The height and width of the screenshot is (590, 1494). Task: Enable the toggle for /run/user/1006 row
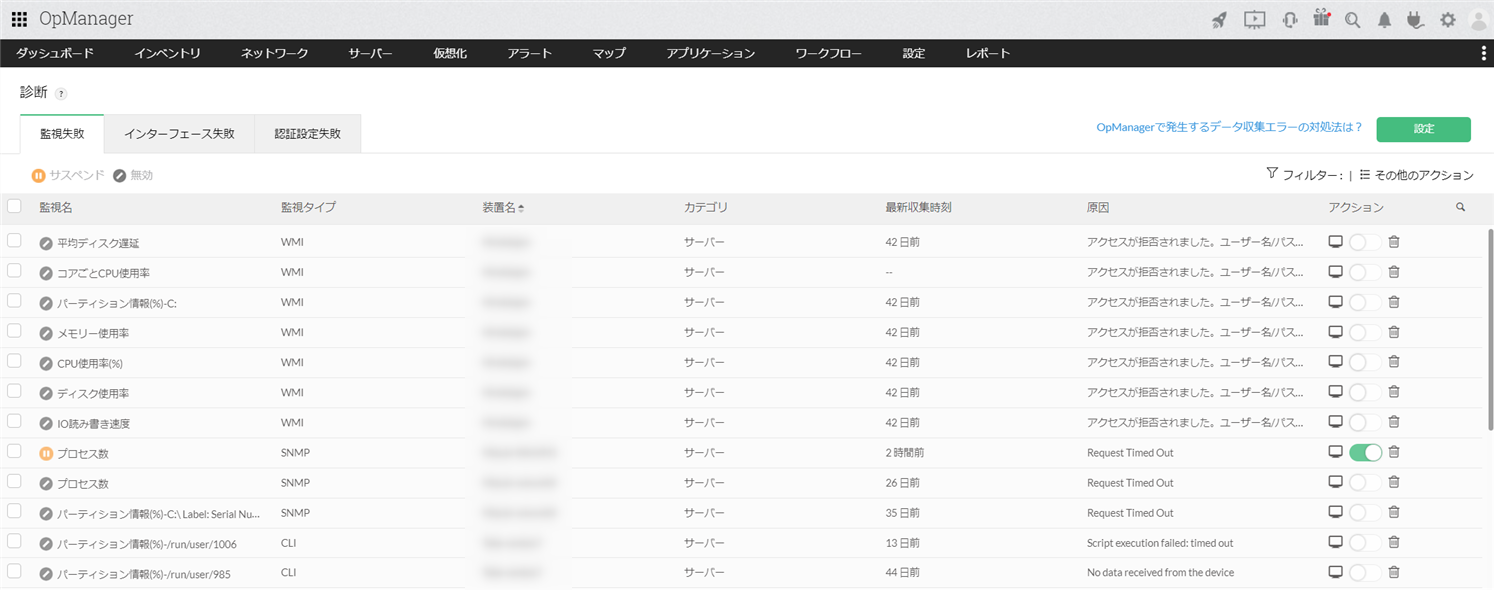tap(1365, 542)
